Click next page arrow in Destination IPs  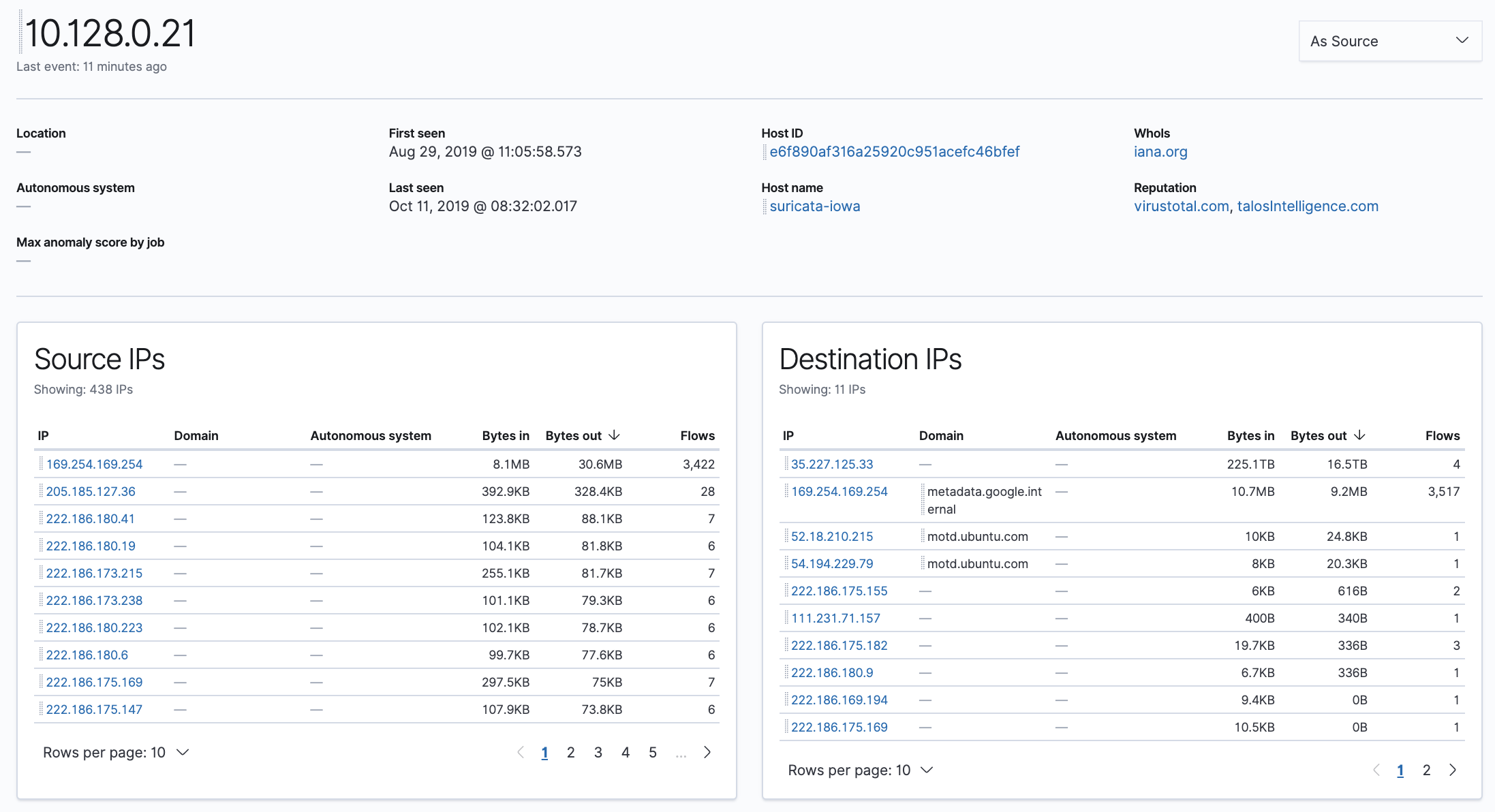pos(1453,770)
